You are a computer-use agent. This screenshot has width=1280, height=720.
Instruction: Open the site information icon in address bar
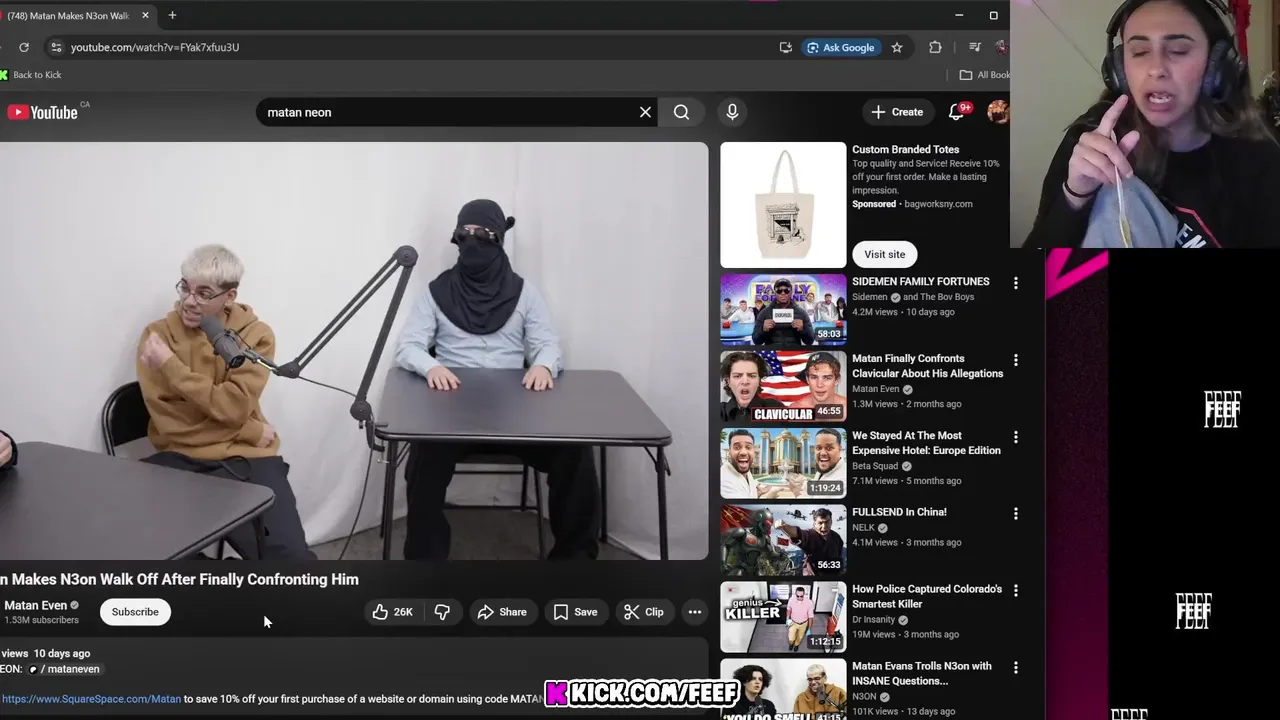56,47
